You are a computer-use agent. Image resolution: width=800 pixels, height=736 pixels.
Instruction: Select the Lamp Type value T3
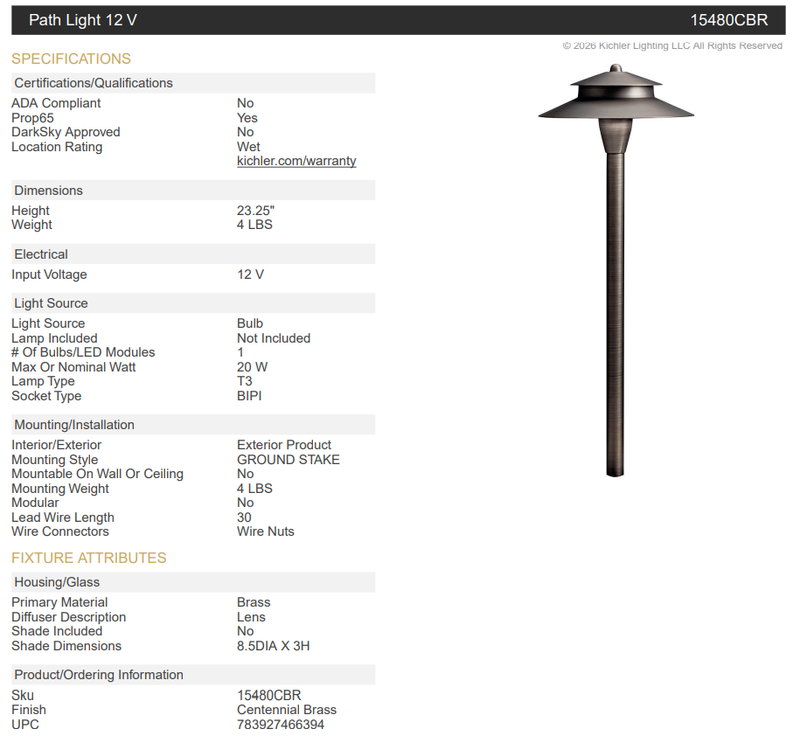[244, 381]
